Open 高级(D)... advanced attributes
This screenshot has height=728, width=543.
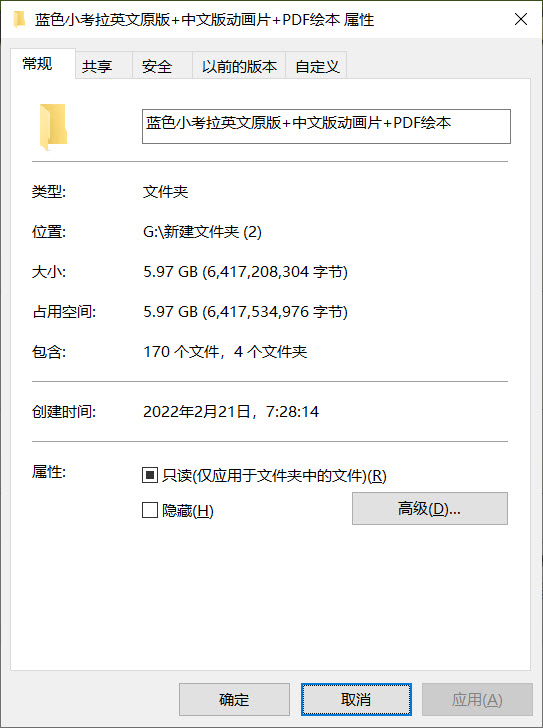tap(430, 508)
